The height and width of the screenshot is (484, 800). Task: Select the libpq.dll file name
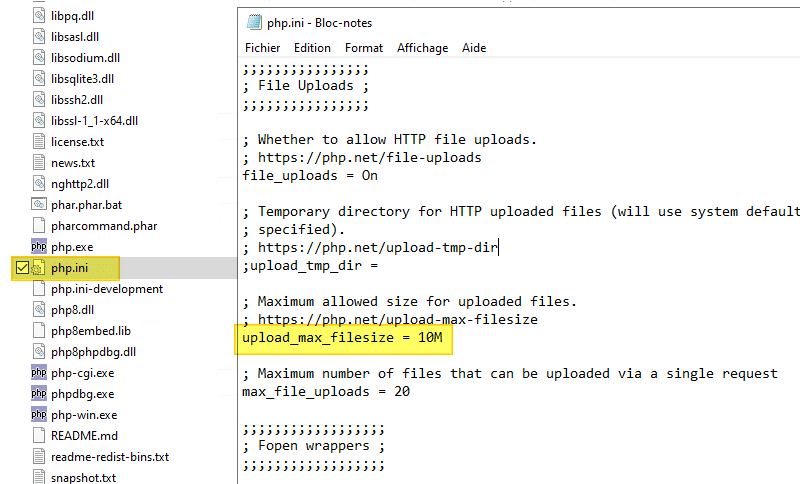tap(72, 16)
